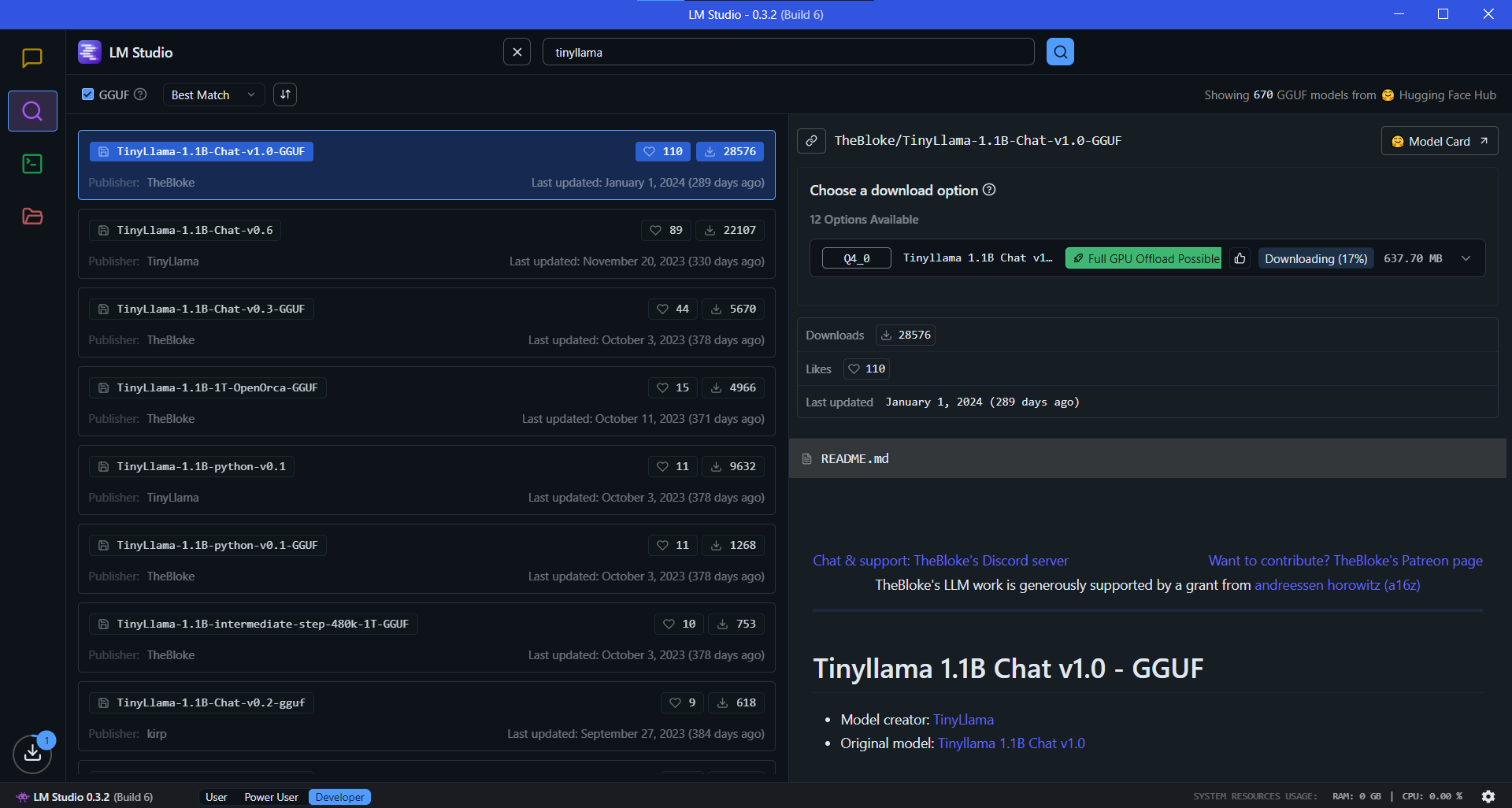Image resolution: width=1512 pixels, height=808 pixels.
Task: Select the Discover search sidebar icon
Action: pyautogui.click(x=32, y=111)
